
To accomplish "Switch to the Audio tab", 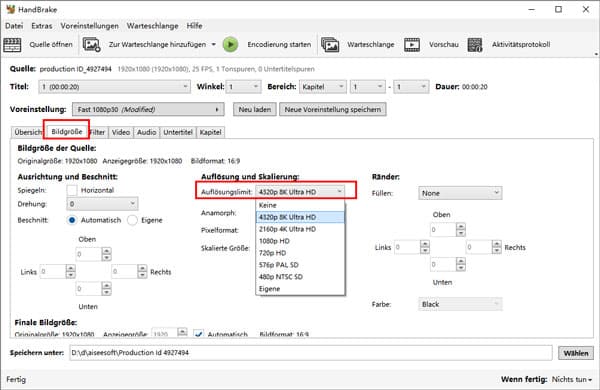I will click(147, 132).
